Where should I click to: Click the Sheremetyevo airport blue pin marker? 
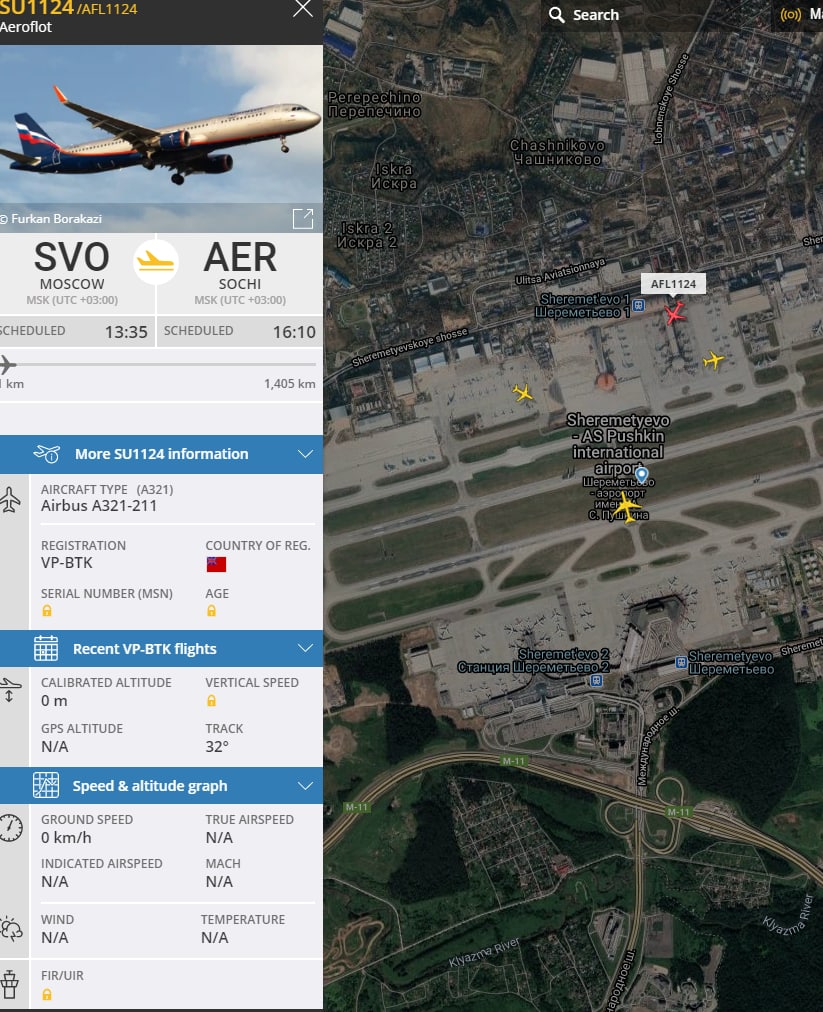[642, 476]
